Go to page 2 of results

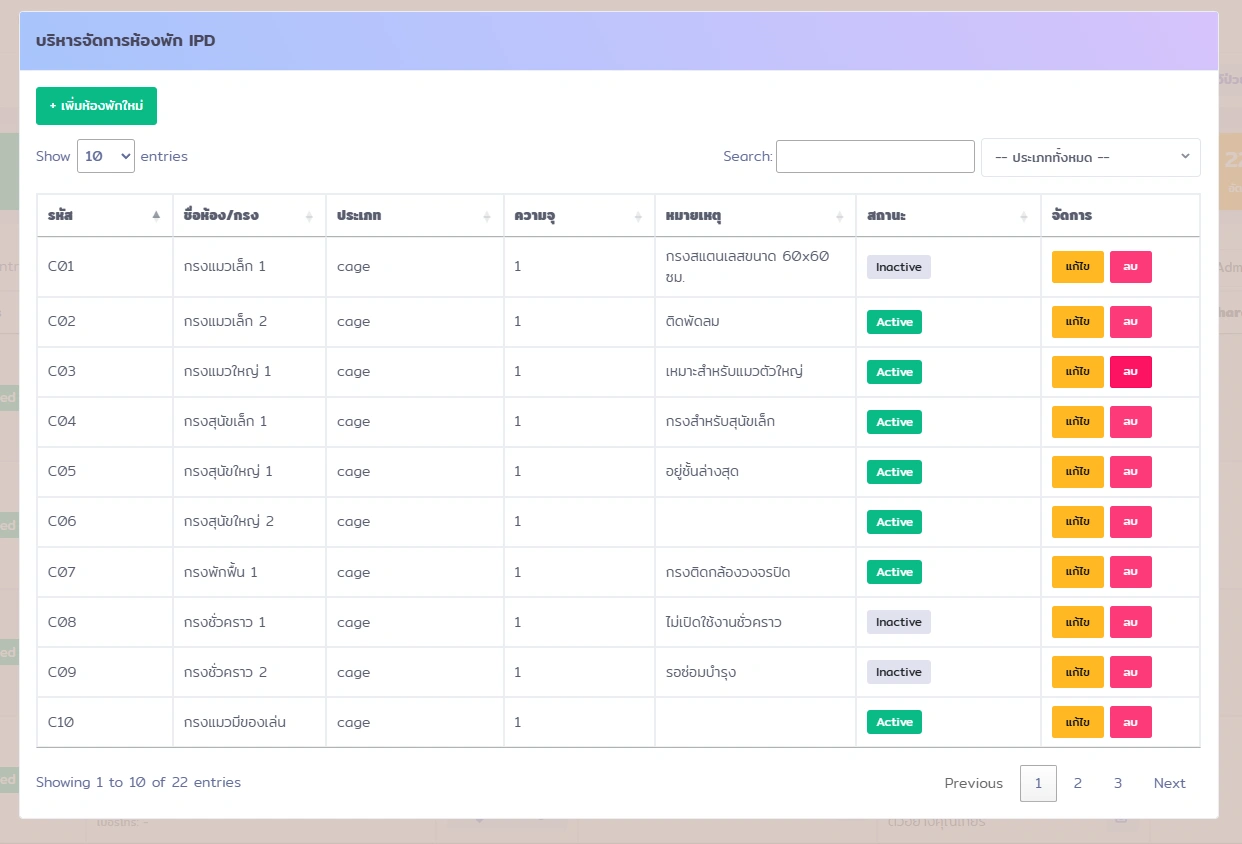tap(1077, 783)
